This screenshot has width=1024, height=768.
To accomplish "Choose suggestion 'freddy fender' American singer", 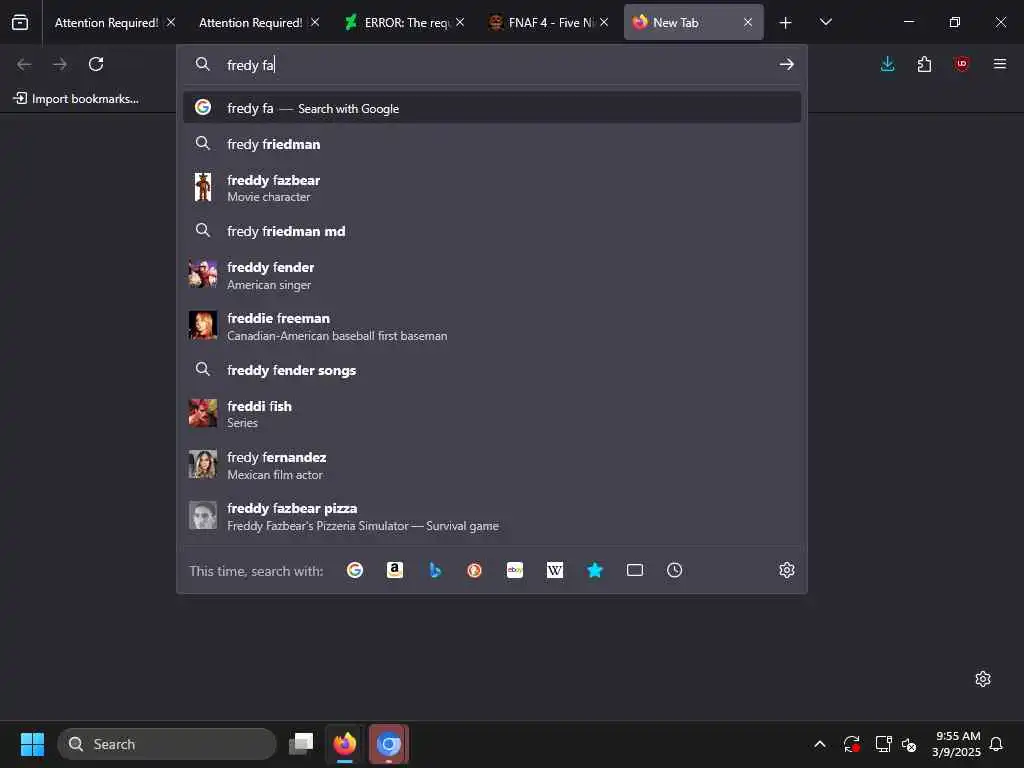I will tap(492, 275).
